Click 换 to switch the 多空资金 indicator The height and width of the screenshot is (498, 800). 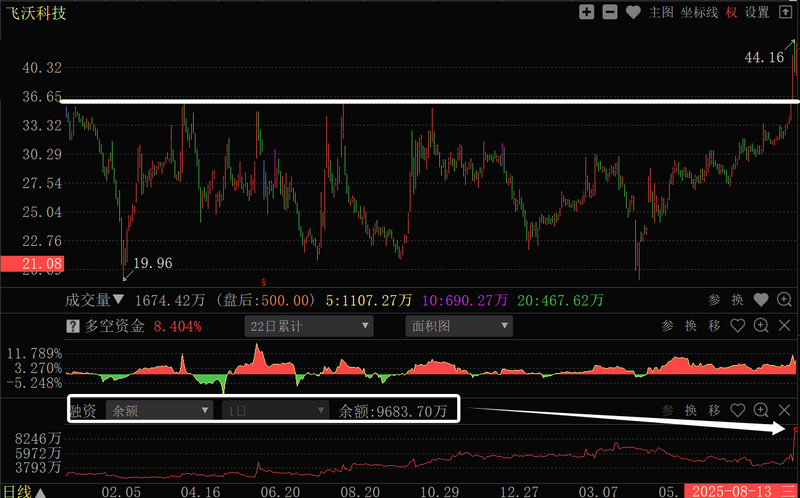point(691,326)
